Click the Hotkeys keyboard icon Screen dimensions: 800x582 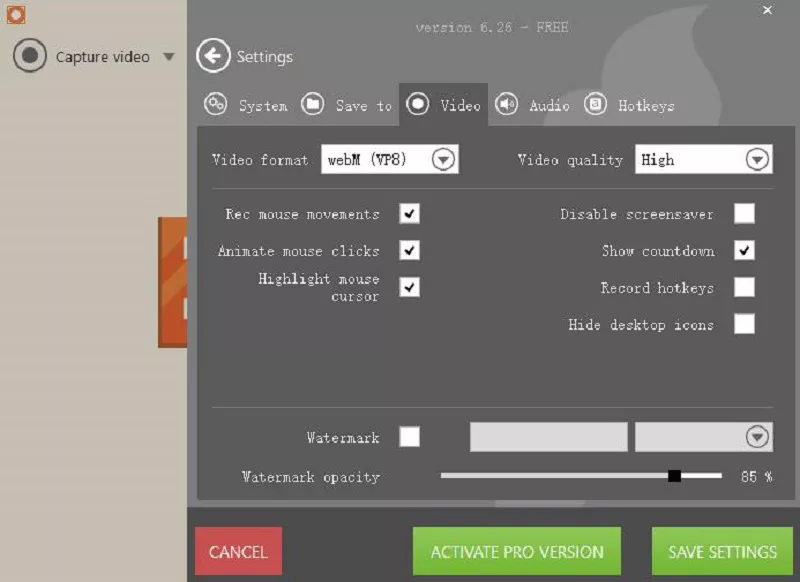[x=596, y=104]
